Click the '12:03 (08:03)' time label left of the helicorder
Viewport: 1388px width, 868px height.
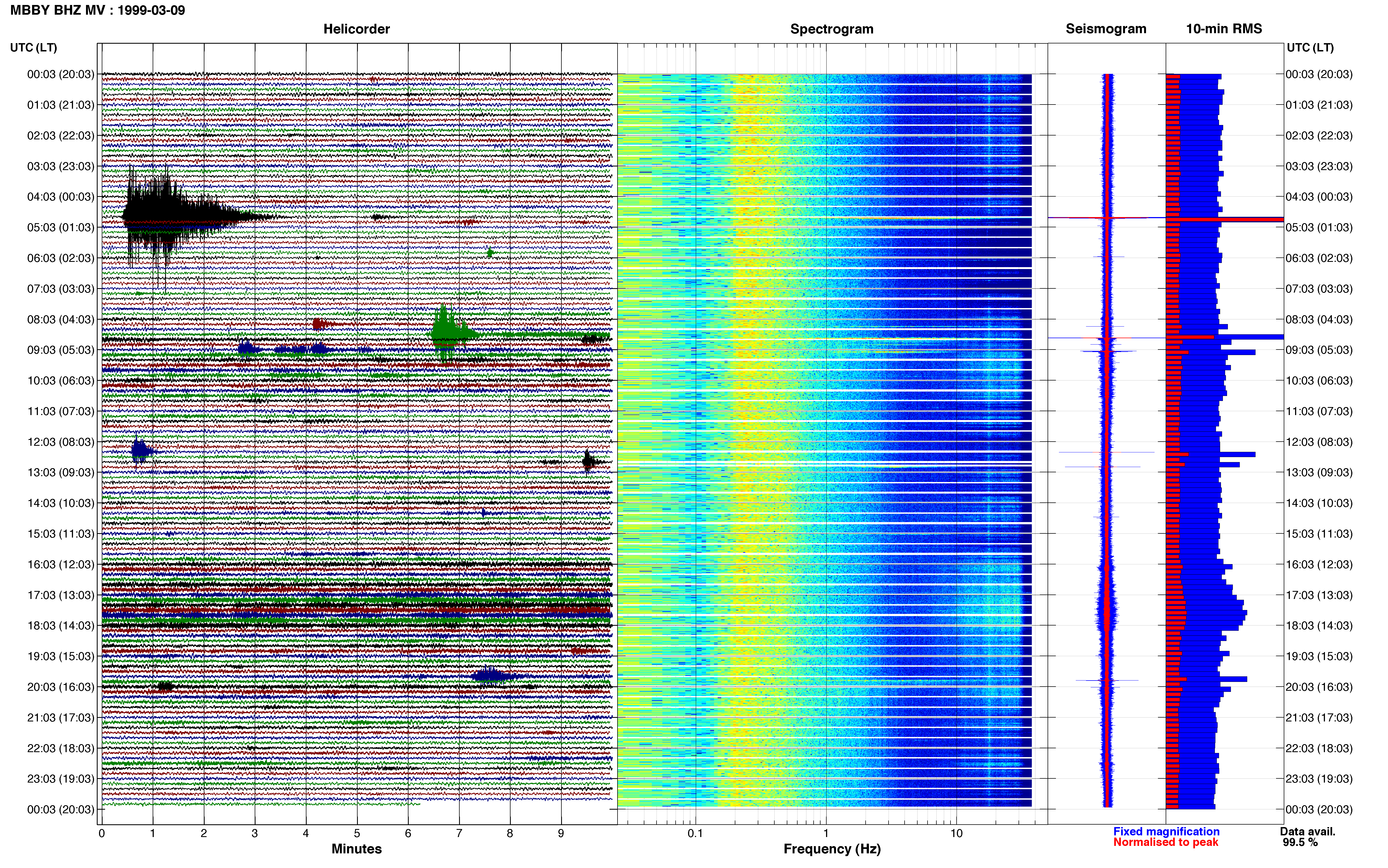point(60,442)
